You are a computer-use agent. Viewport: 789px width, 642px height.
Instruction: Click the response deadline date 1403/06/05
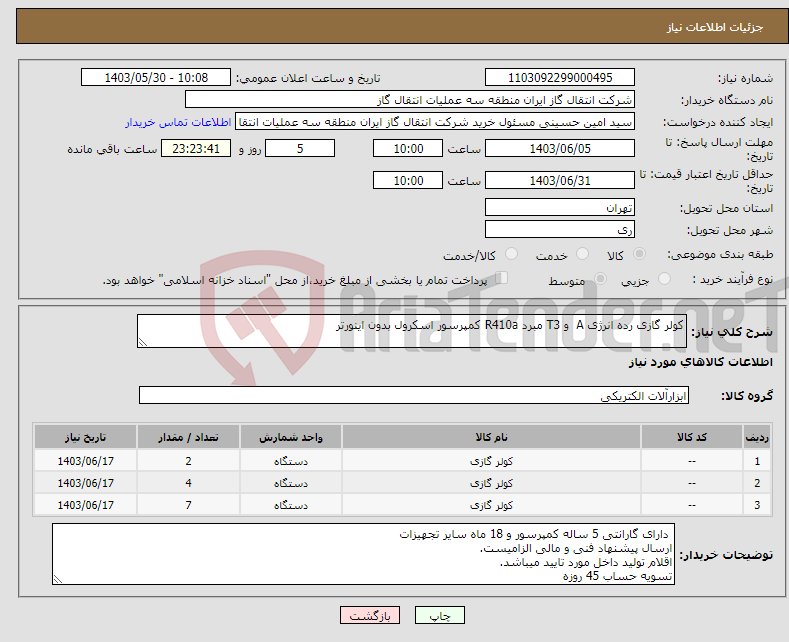(x=560, y=148)
